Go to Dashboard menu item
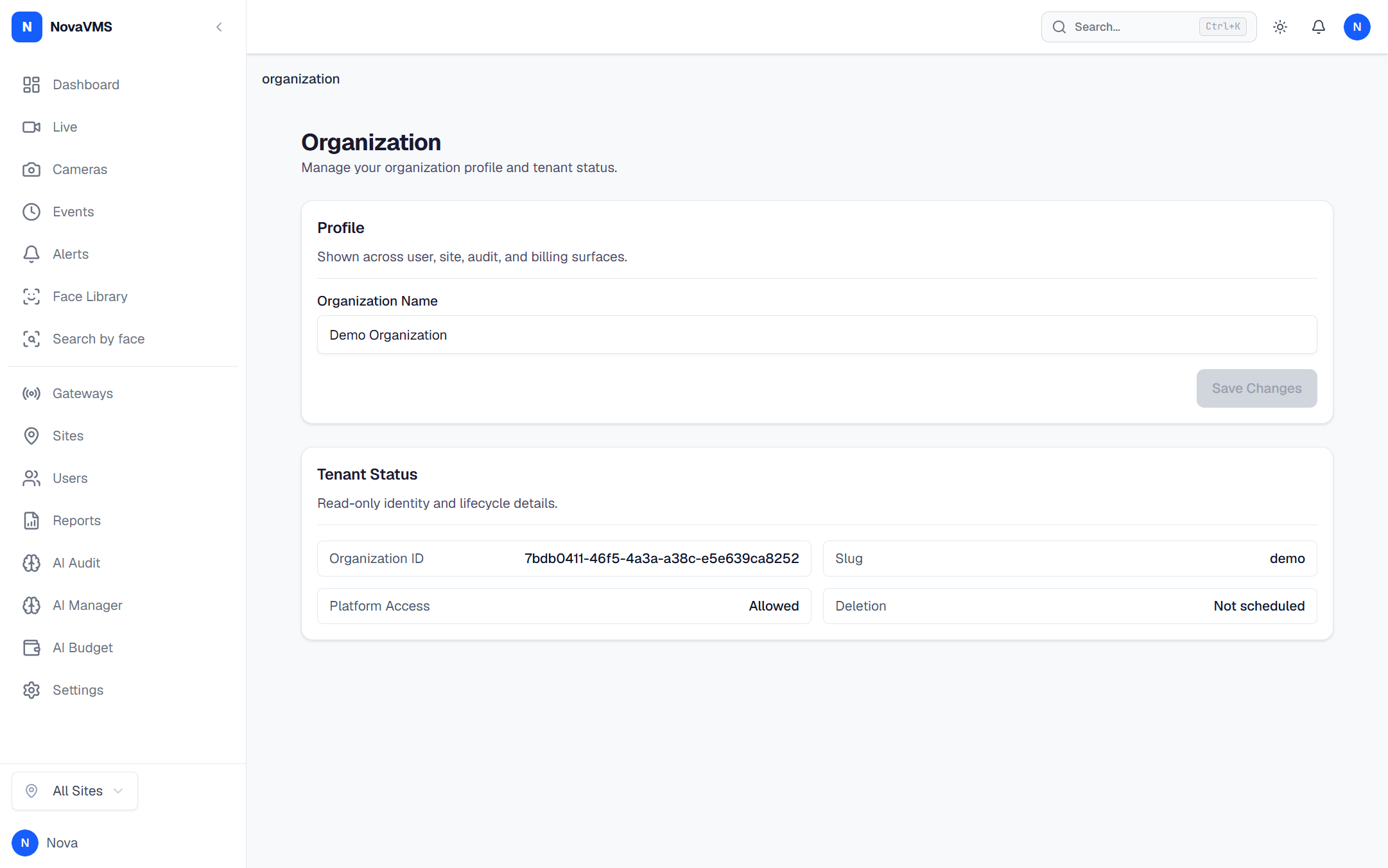 tap(86, 85)
